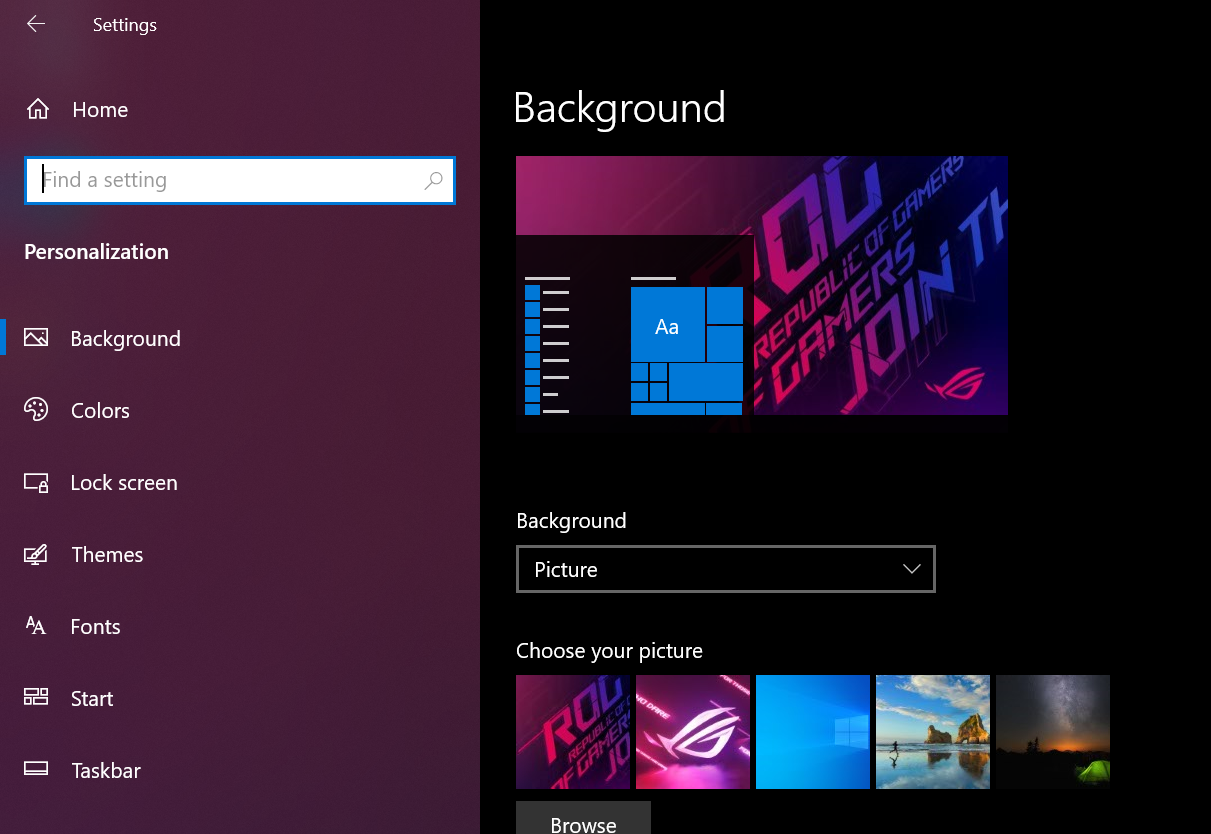Show the Taskbar settings
The width and height of the screenshot is (1211, 834).
pyautogui.click(x=106, y=771)
